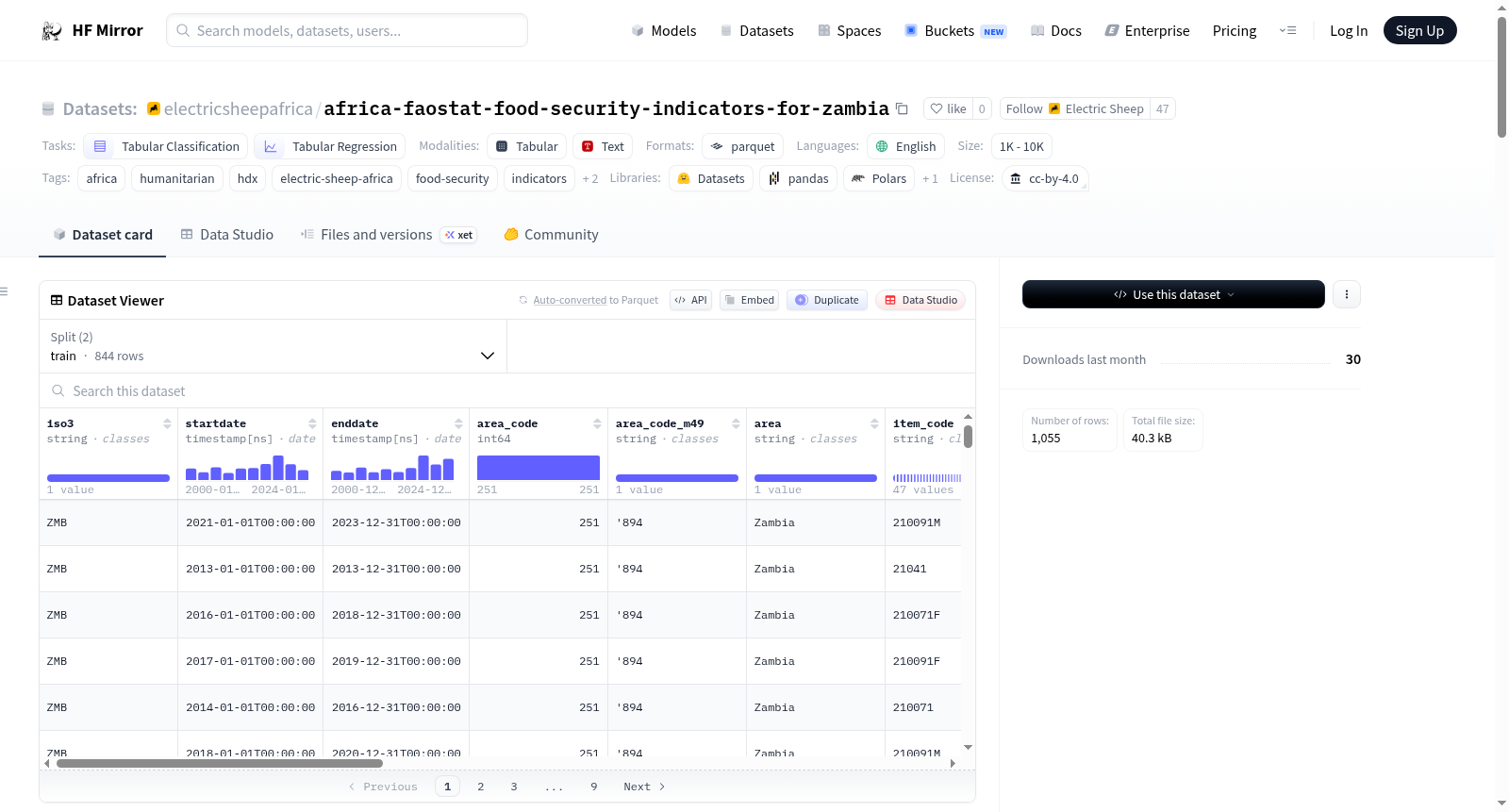Expand the +2 hidden tags

point(590,179)
